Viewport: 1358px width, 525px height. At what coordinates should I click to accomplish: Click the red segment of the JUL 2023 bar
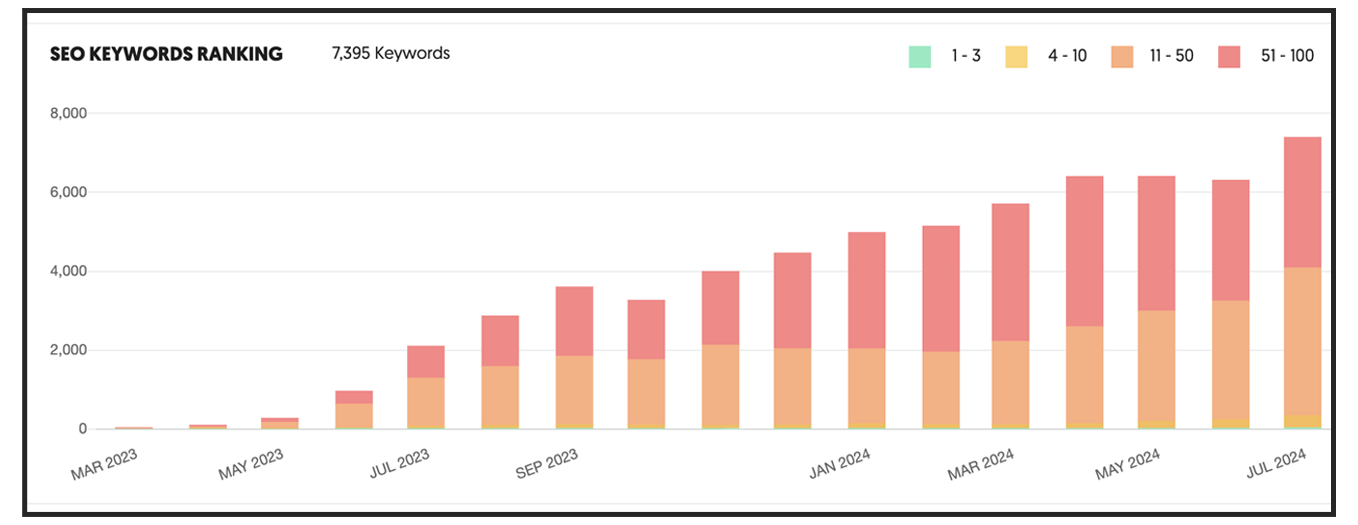tap(426, 361)
